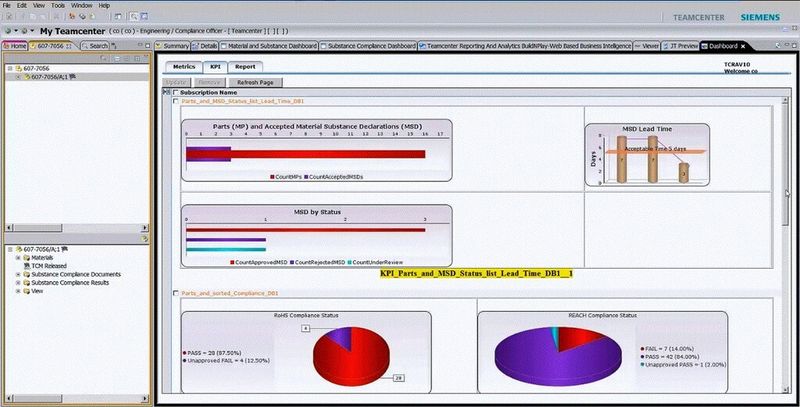Click the Remove button
800x407 pixels.
[x=209, y=82]
